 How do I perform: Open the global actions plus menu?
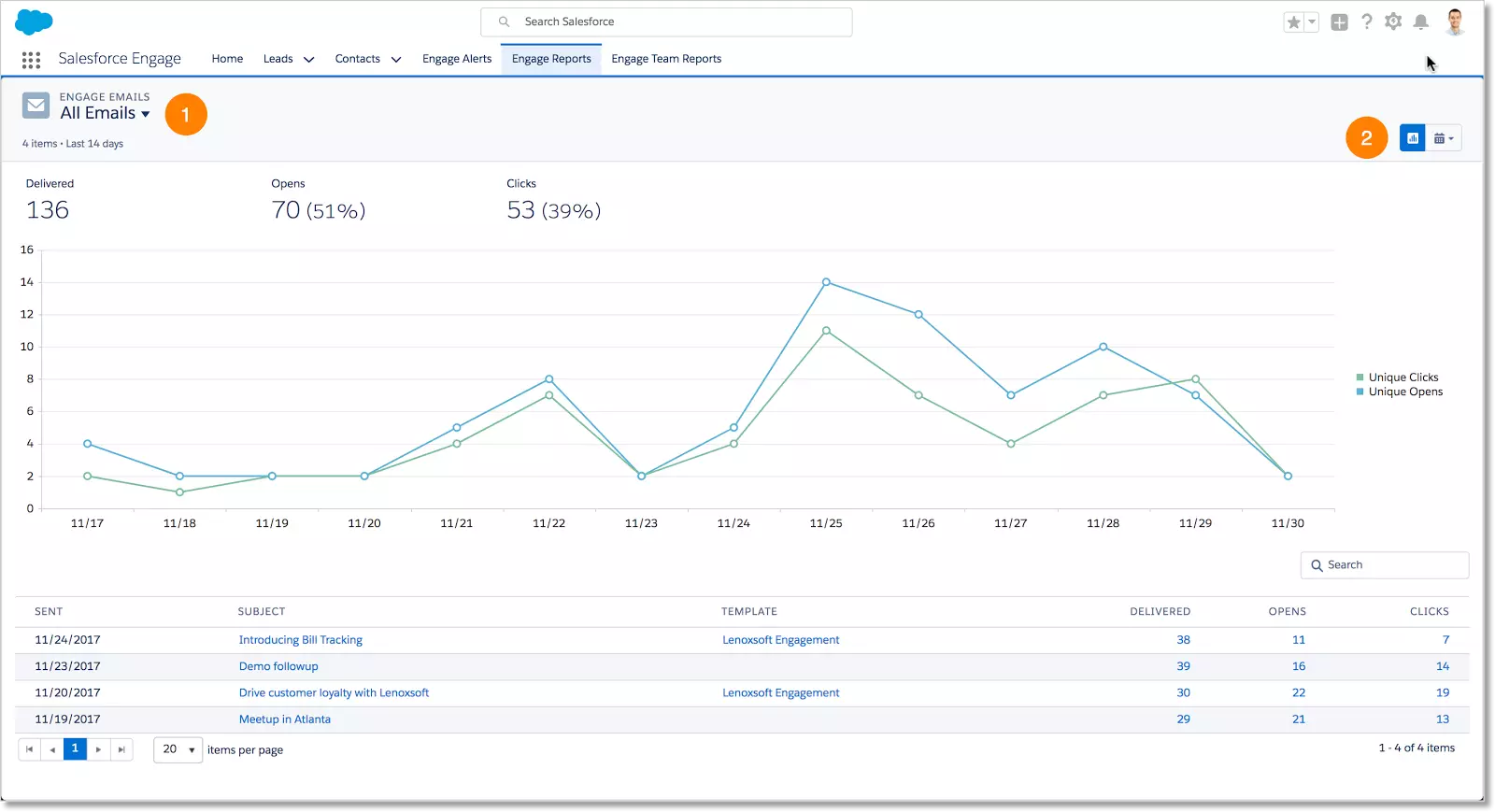click(x=1339, y=22)
